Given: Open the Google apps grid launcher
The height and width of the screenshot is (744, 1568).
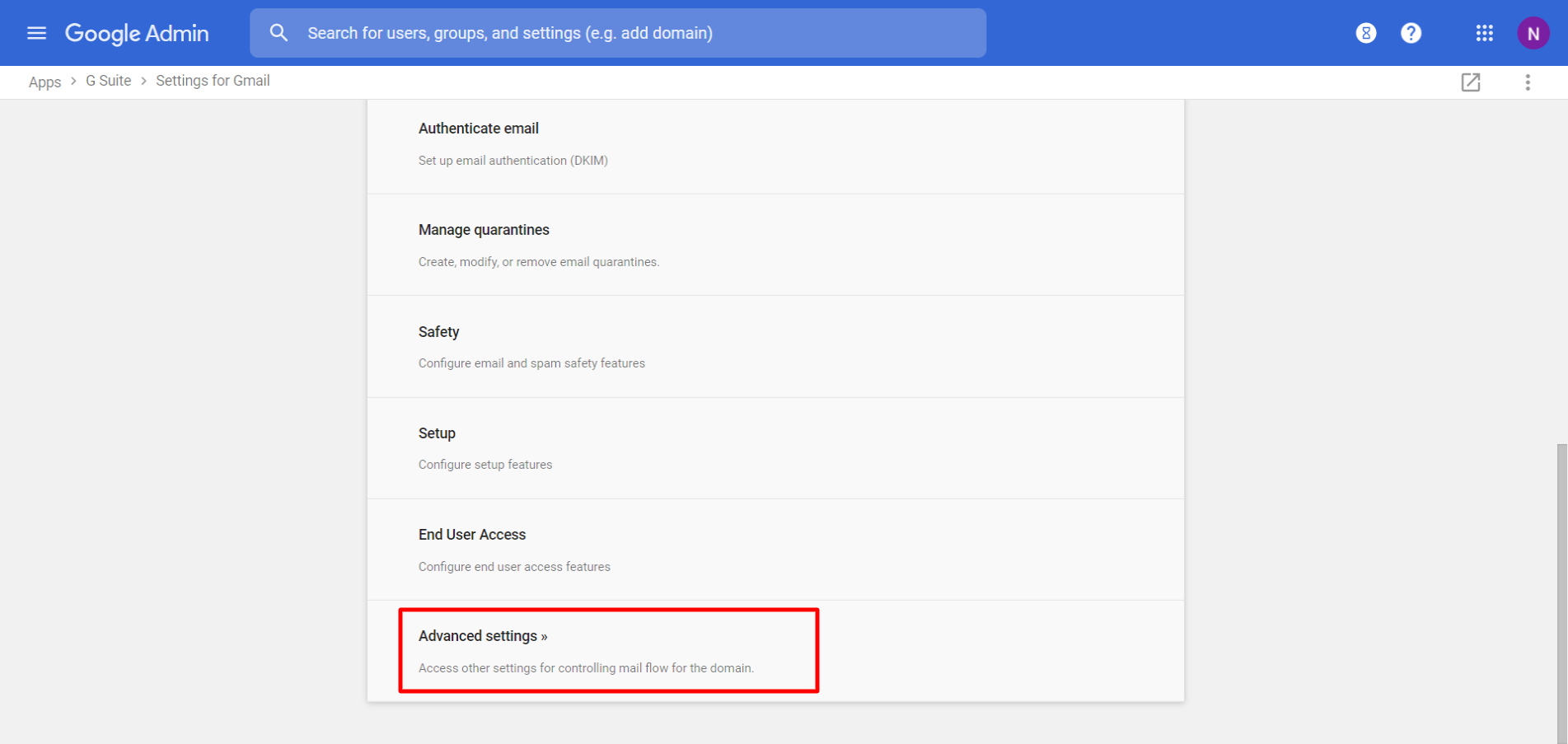Looking at the screenshot, I should tap(1484, 33).
